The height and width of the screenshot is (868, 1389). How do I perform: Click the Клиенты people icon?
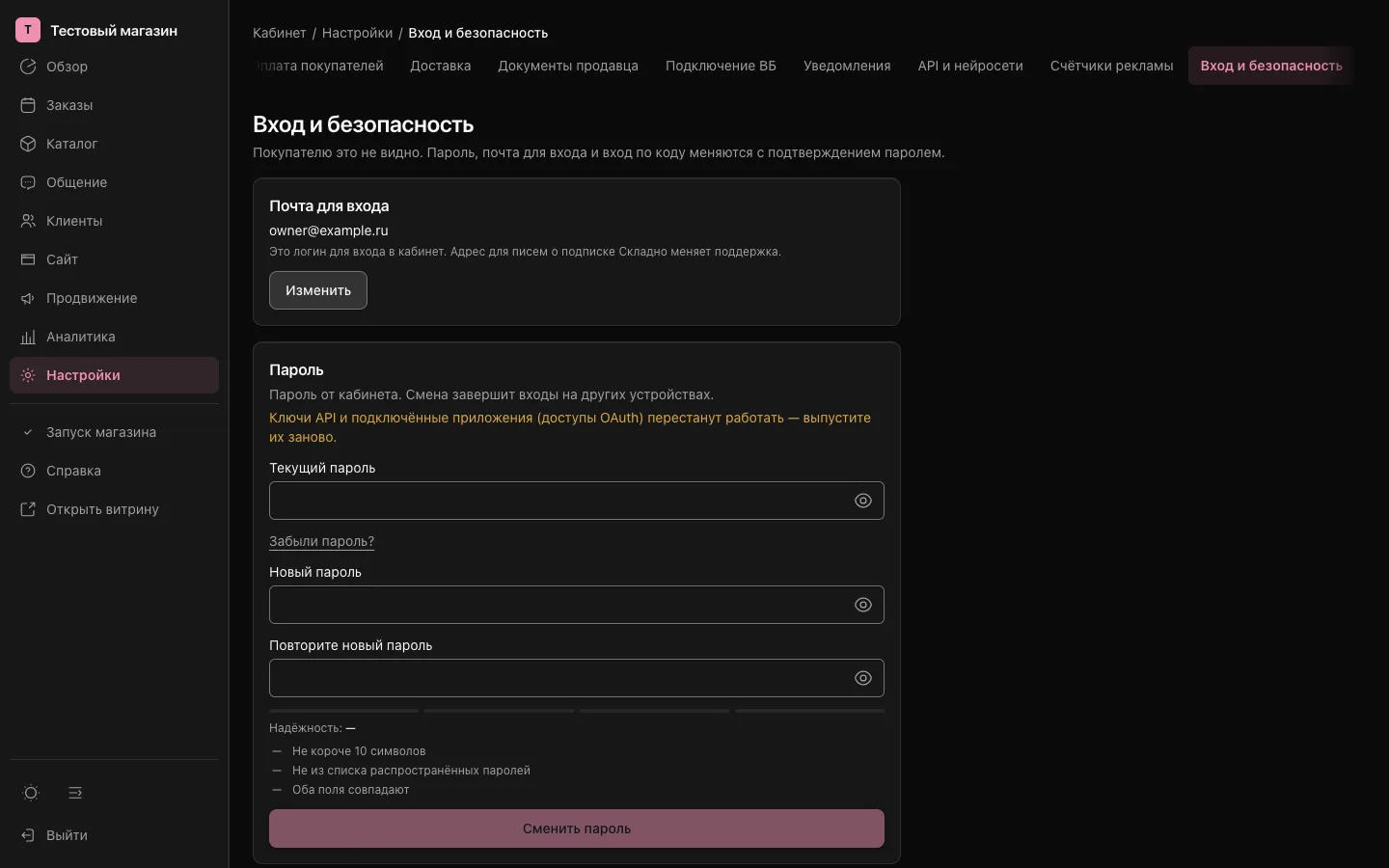(x=28, y=221)
